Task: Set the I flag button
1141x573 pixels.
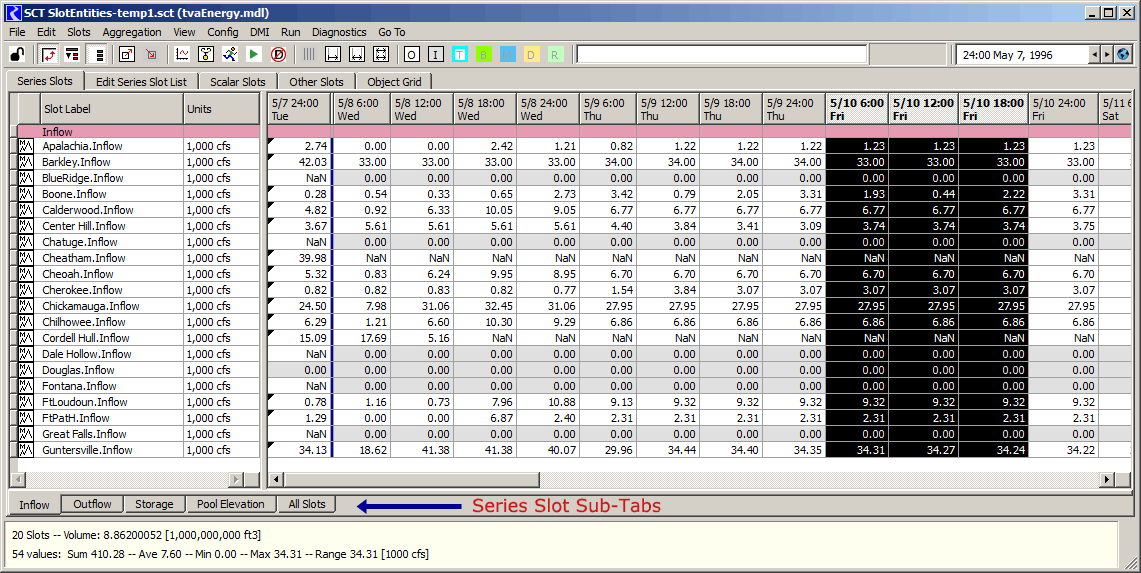Action: [436, 55]
